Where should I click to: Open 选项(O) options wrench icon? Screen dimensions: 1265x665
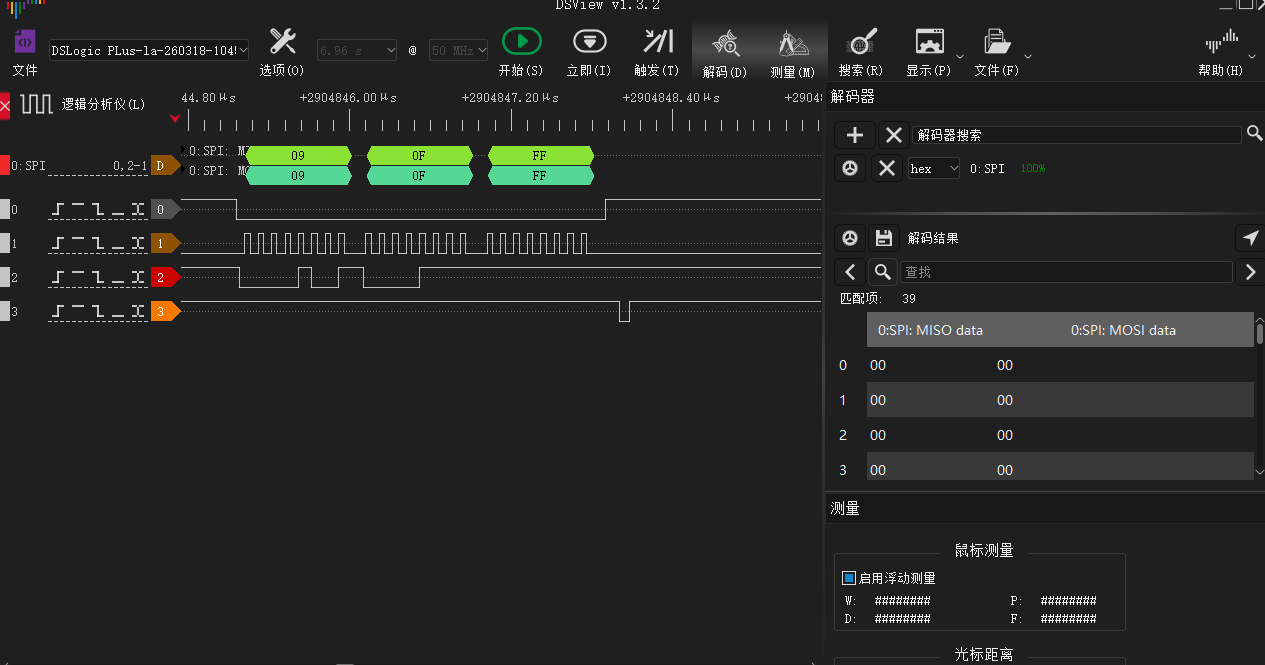[283, 41]
